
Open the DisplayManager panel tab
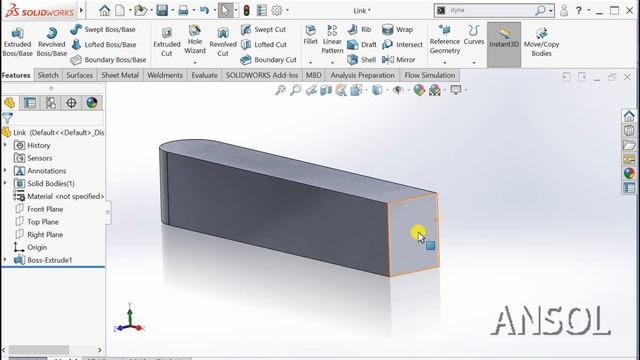(x=92, y=103)
